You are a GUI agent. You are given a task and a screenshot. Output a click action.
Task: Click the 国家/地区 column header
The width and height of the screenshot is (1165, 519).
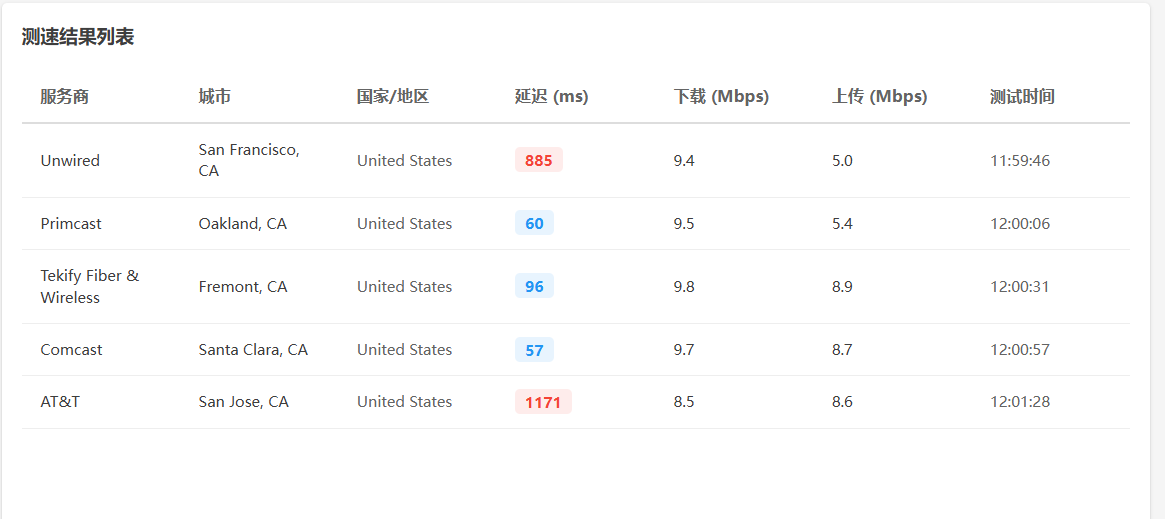(392, 97)
